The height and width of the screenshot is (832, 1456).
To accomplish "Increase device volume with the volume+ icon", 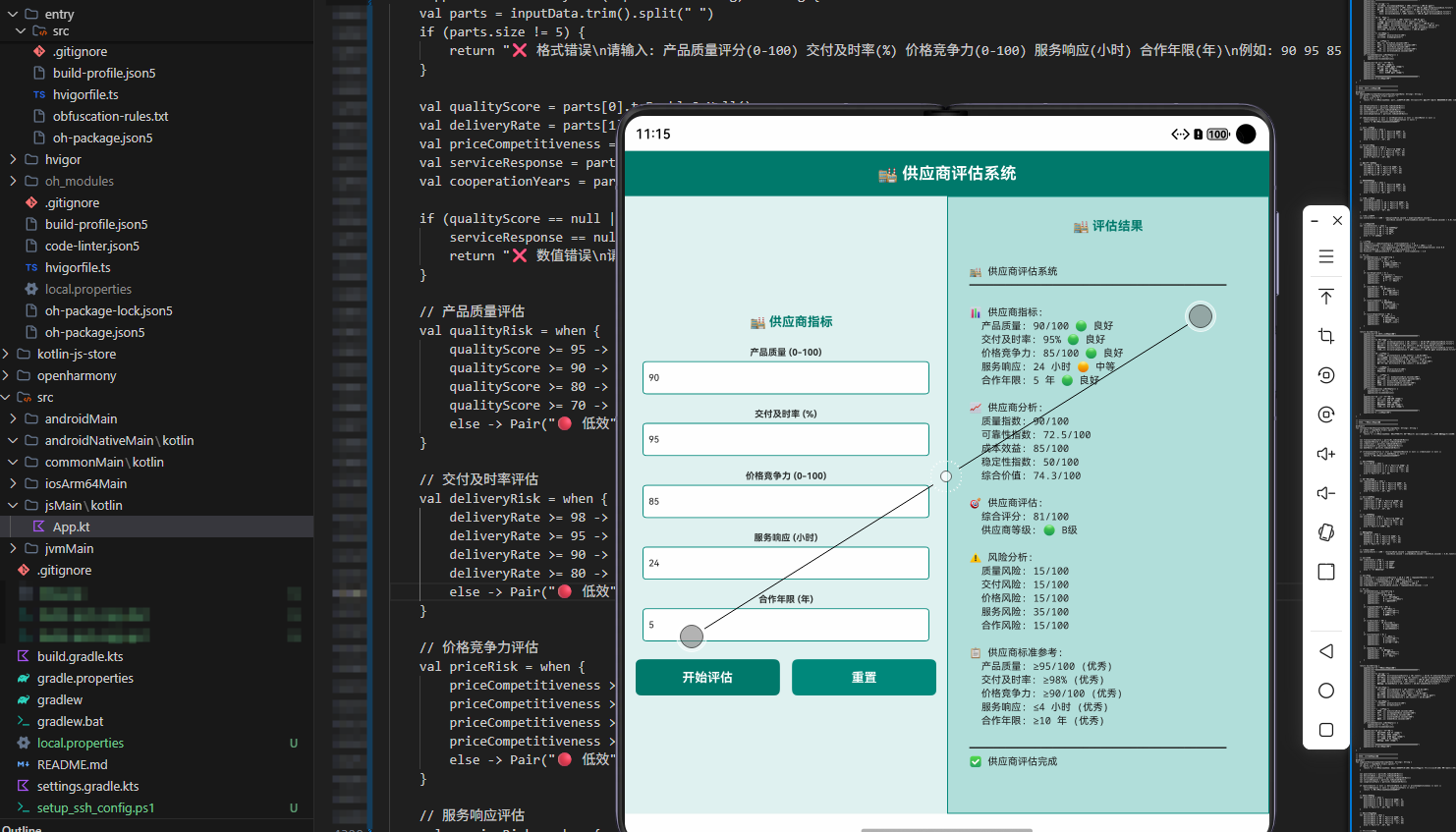I will coord(1326,453).
